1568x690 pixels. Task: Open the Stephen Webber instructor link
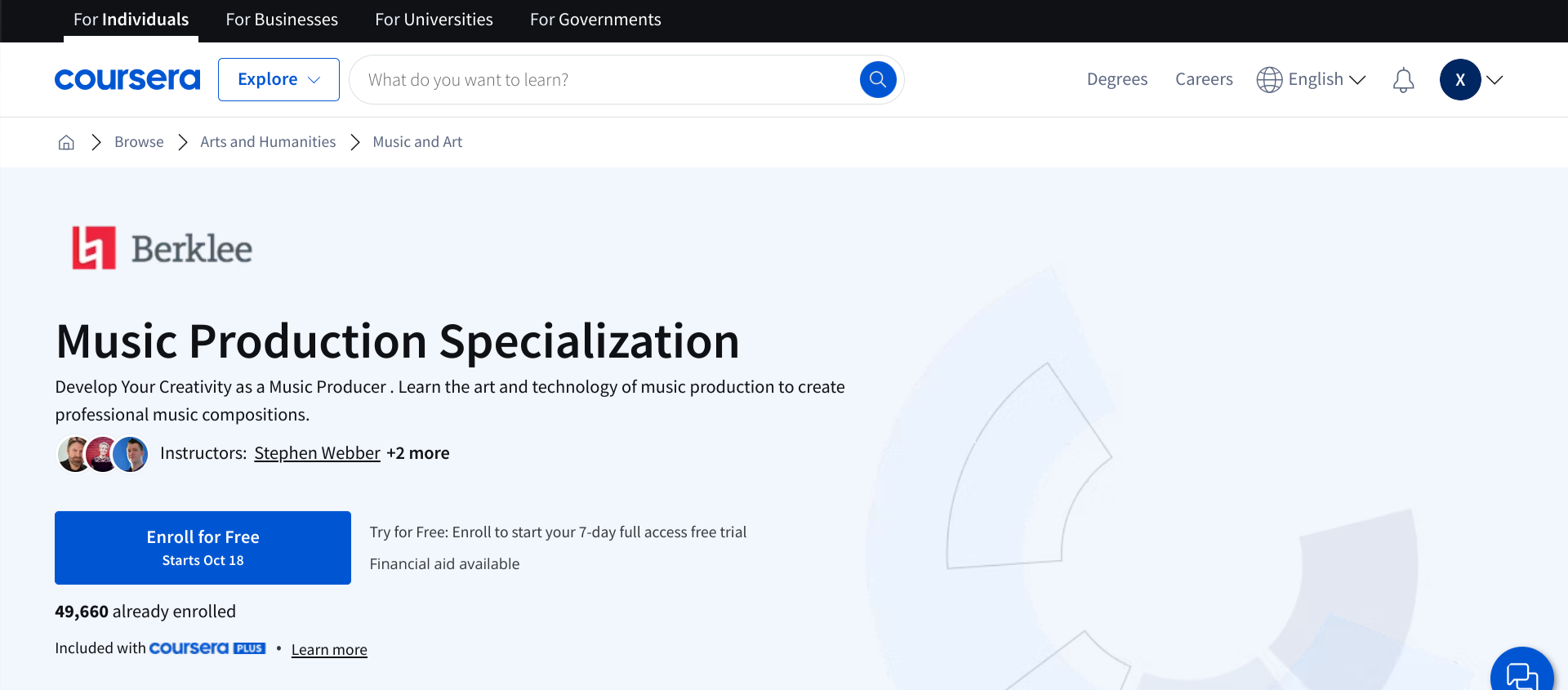coord(317,453)
